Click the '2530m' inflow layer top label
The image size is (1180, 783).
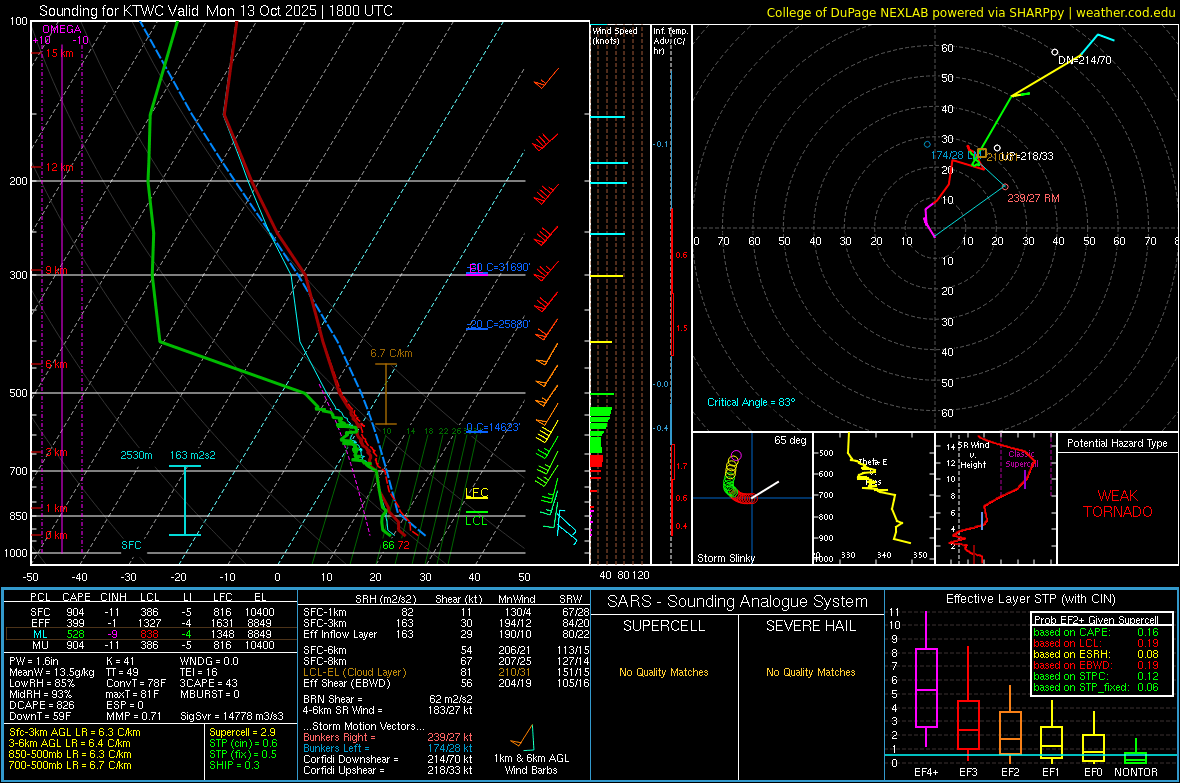(x=136, y=455)
